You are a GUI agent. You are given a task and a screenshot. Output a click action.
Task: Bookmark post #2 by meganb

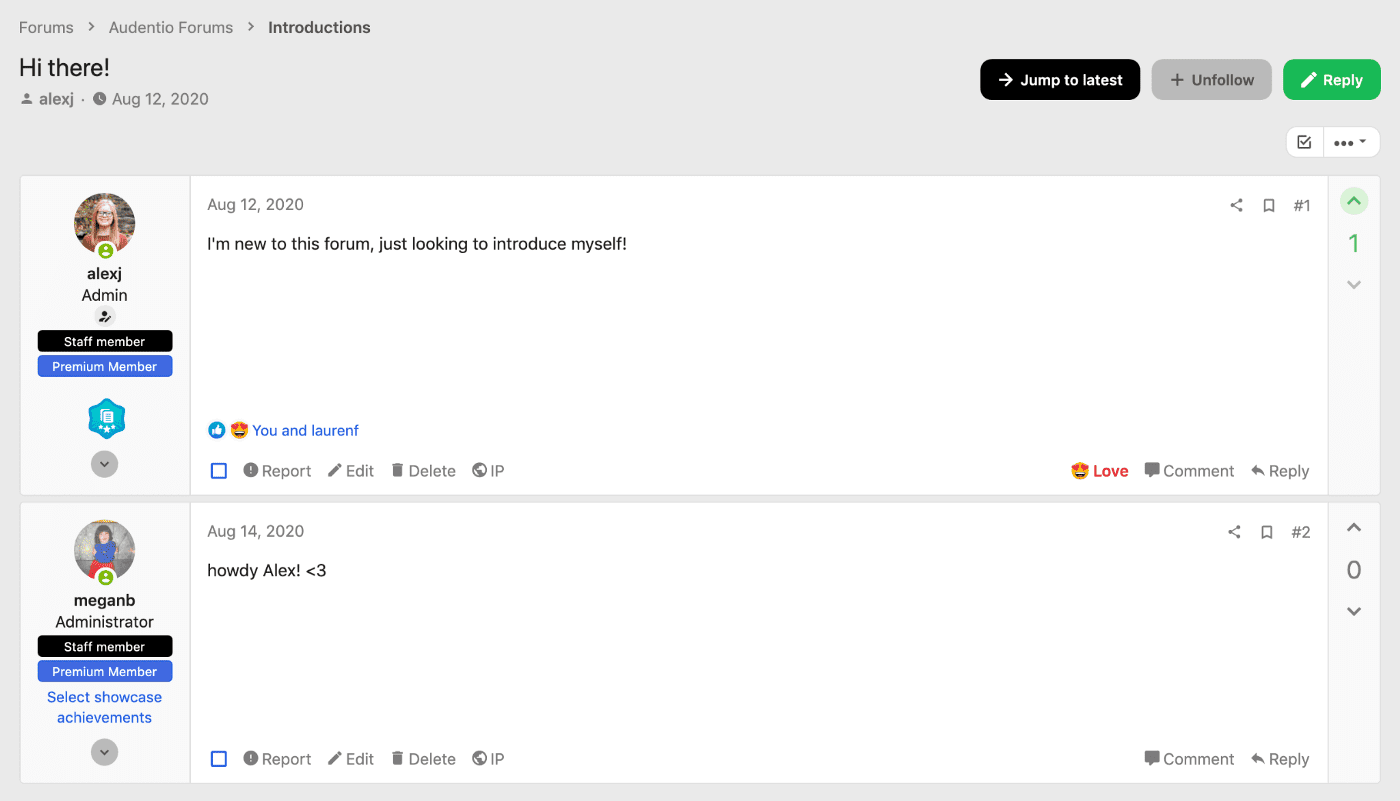point(1266,532)
